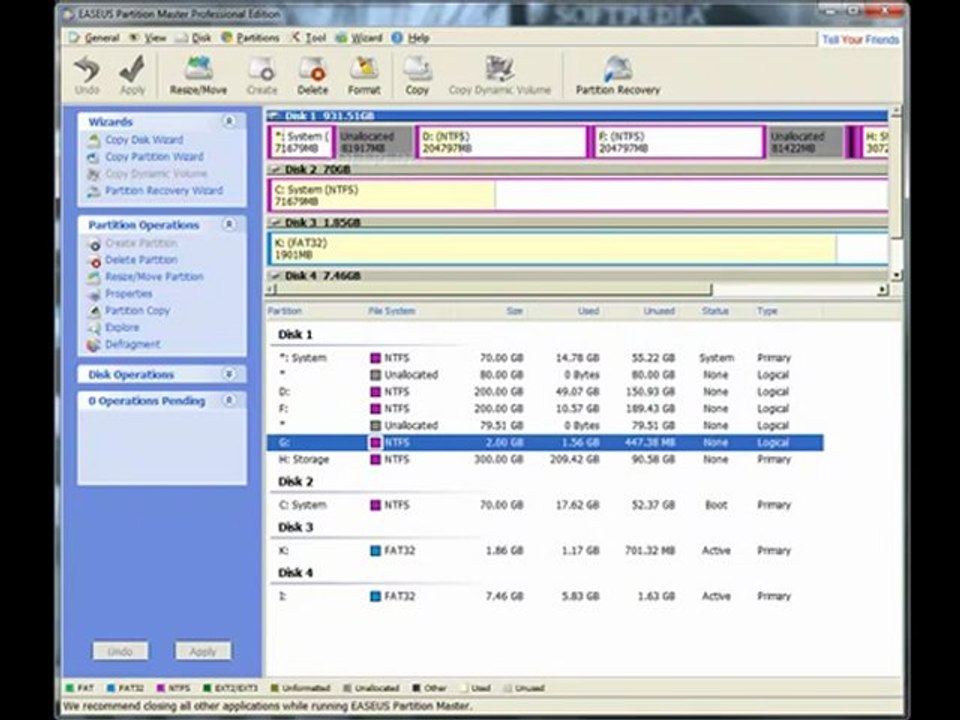Click Partition Copy in the sidebar
Screen dimensions: 960x720
tap(137, 310)
